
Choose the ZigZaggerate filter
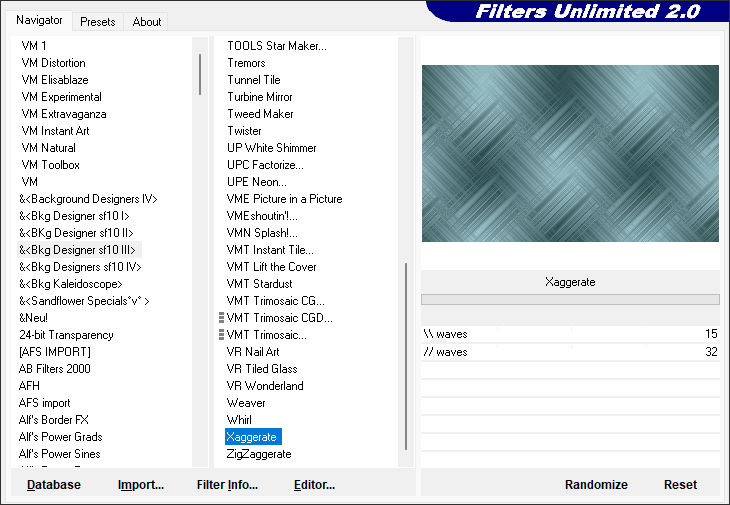[x=259, y=454]
